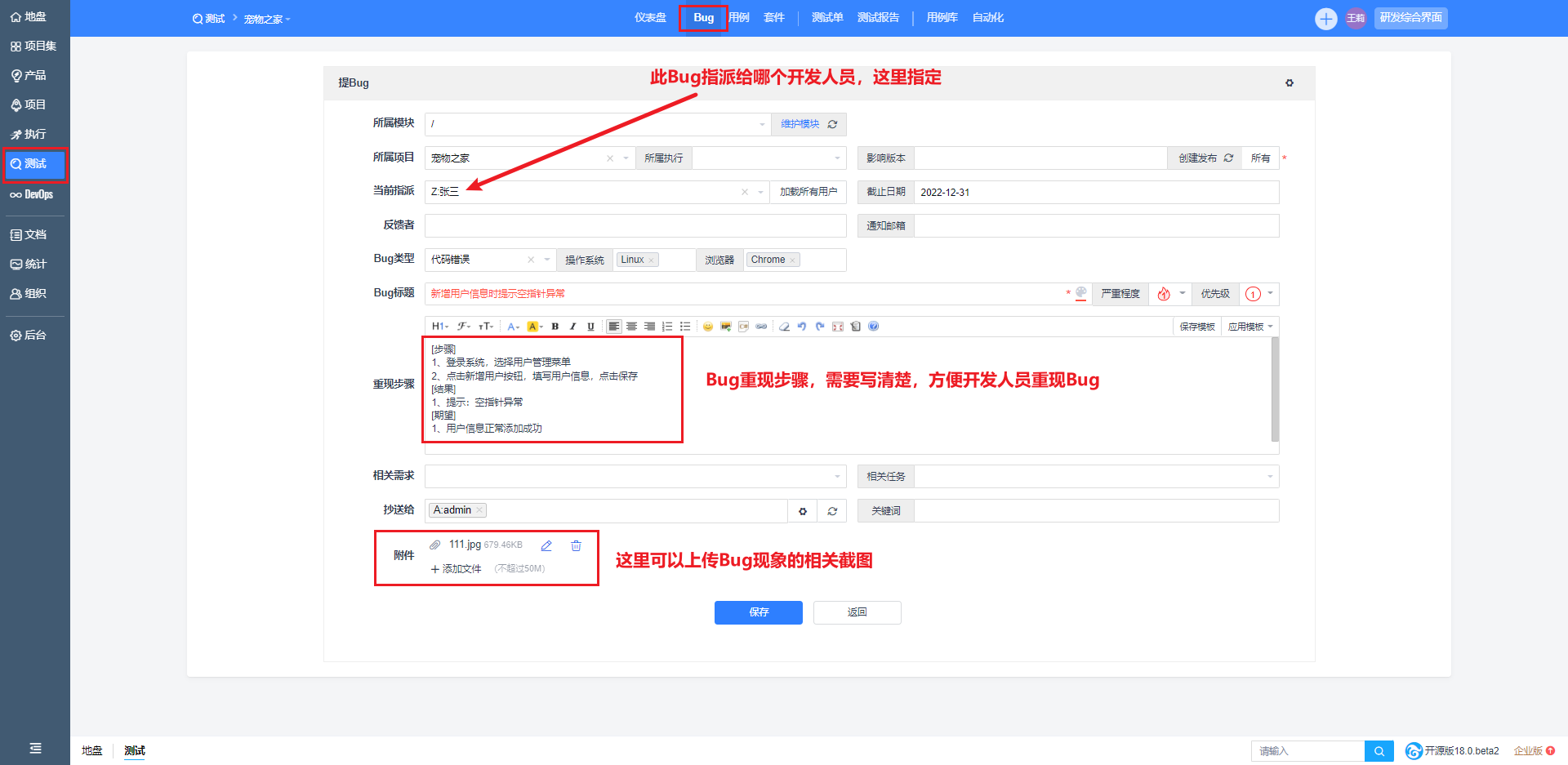1568x765 pixels.
Task: Open 测试报告 tab
Action: 878,17
